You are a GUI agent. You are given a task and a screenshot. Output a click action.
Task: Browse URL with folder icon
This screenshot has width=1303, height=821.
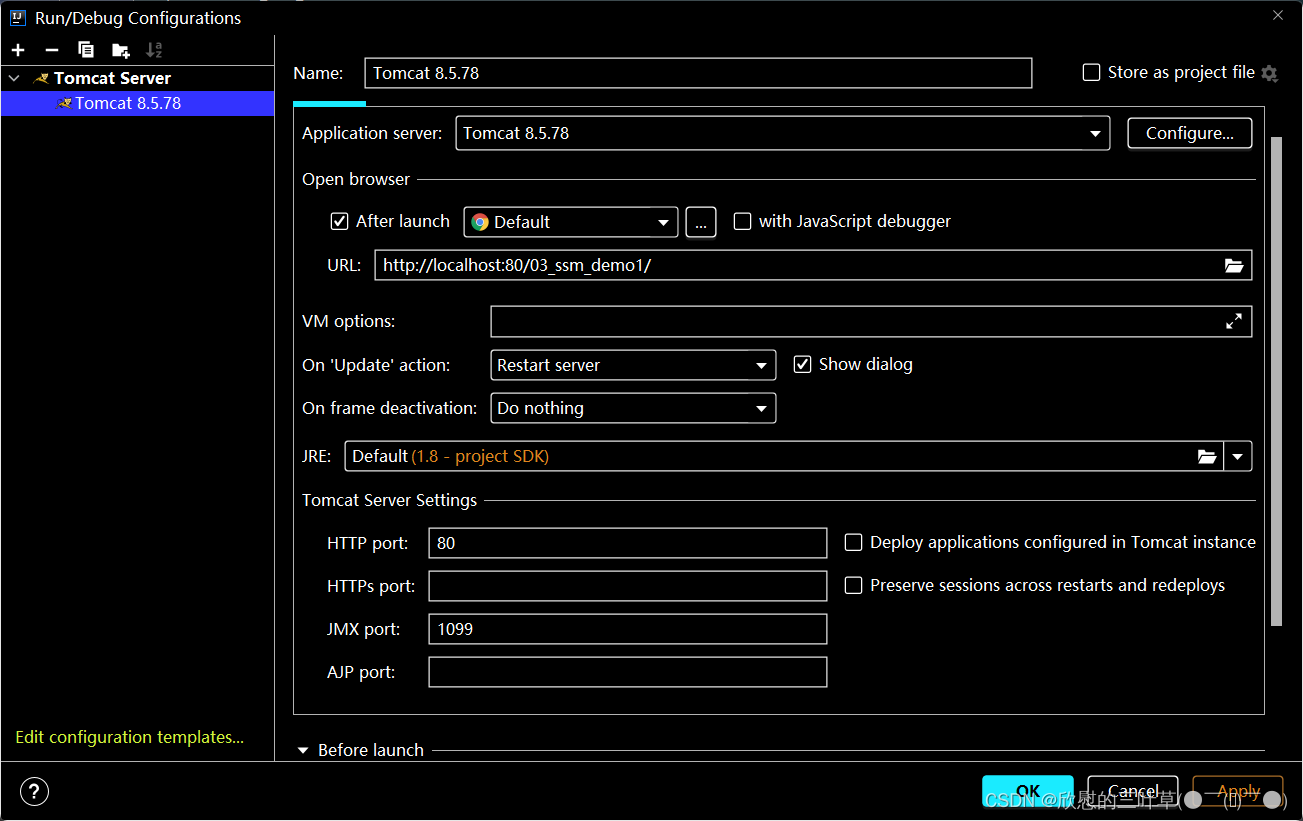(1234, 265)
